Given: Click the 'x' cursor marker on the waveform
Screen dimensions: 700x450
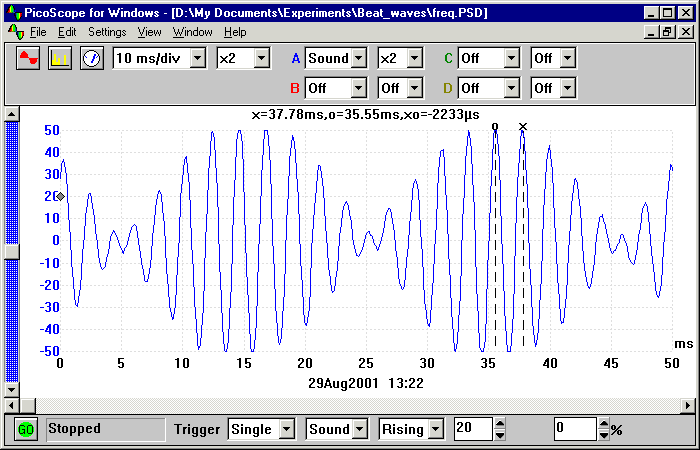Looking at the screenshot, I should coord(523,127).
